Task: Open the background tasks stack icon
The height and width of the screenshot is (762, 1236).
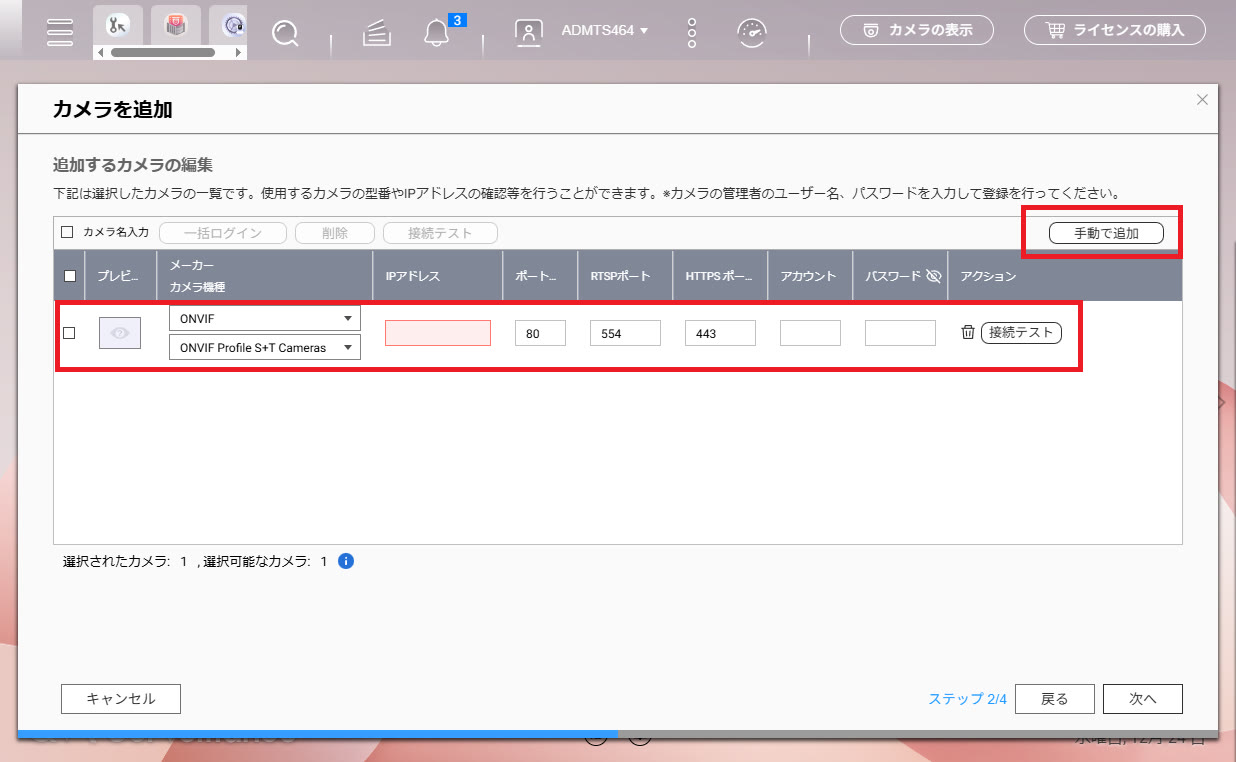Action: tap(375, 32)
